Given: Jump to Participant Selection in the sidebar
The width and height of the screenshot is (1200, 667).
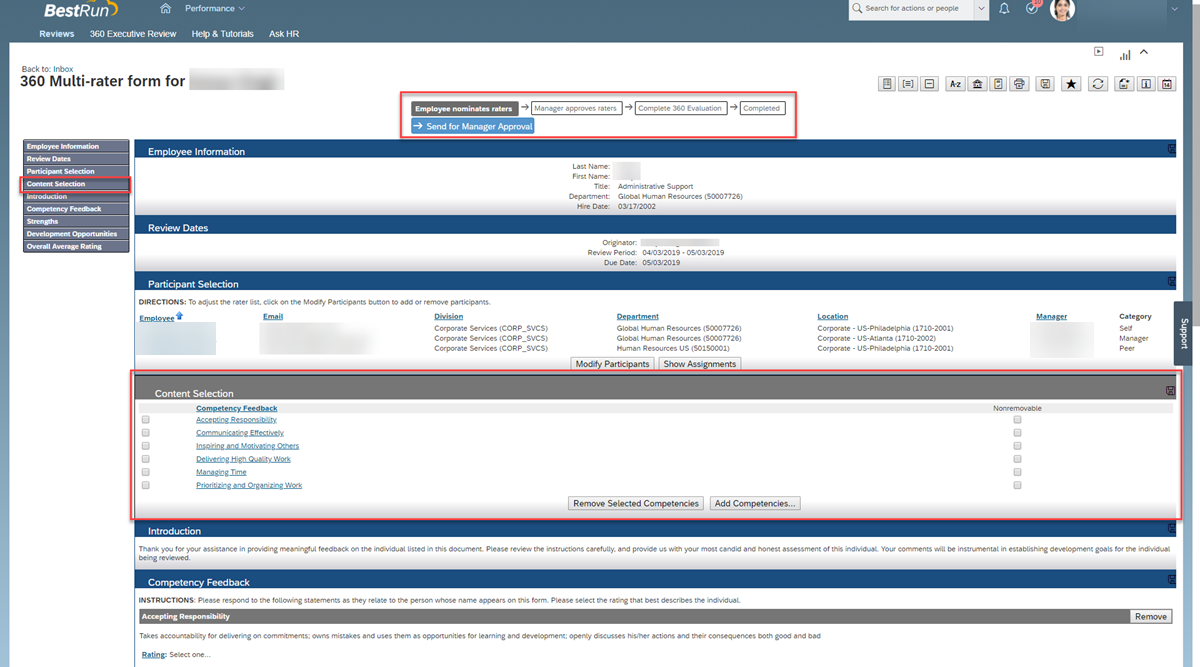Looking at the screenshot, I should point(77,171).
